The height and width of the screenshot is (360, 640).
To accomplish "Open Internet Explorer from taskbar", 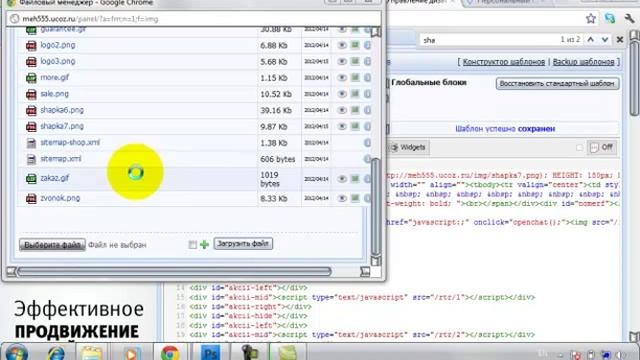I will click(56, 353).
